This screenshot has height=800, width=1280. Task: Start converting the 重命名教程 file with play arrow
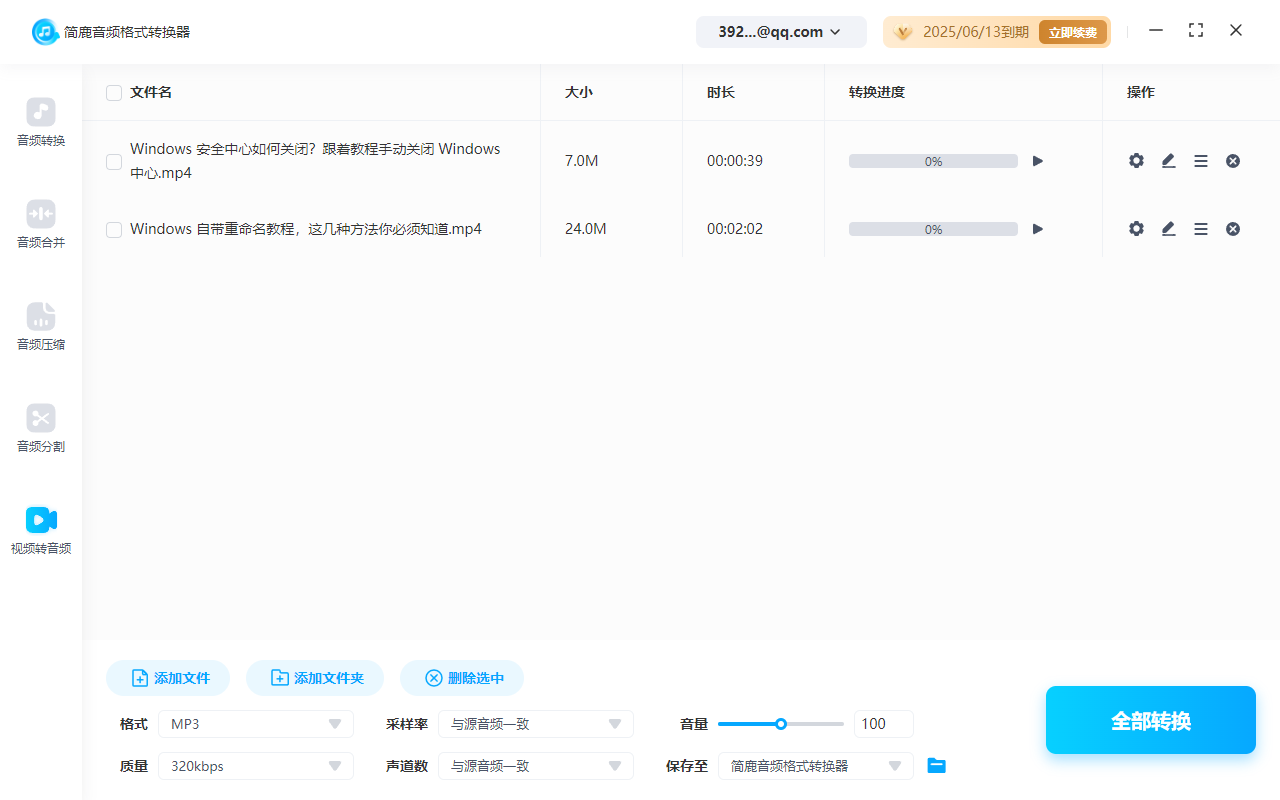click(x=1038, y=229)
